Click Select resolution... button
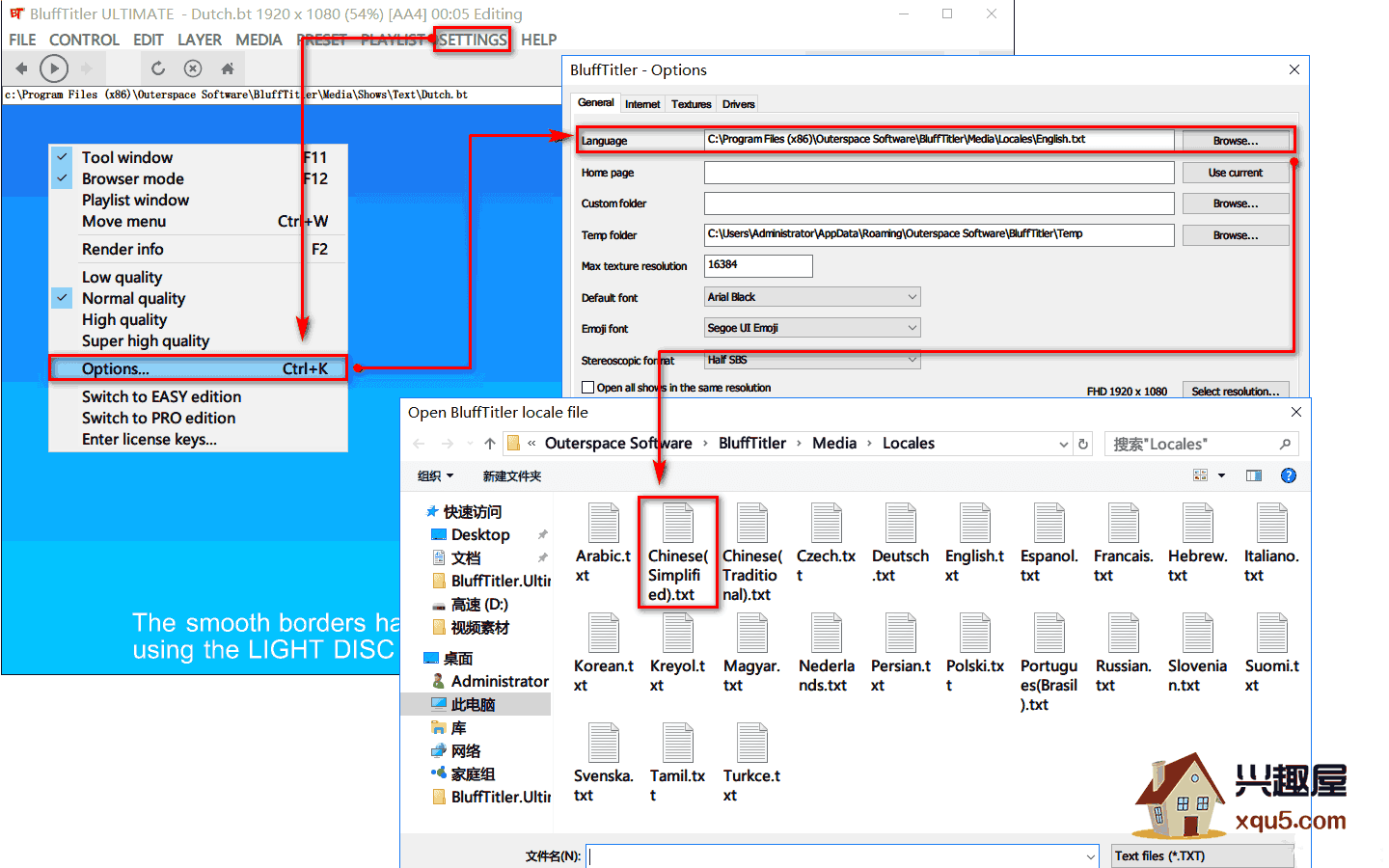1389x868 pixels. pos(1236,391)
